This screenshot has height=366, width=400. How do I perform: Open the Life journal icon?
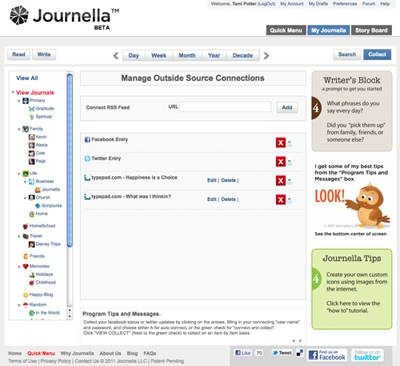coord(25,173)
